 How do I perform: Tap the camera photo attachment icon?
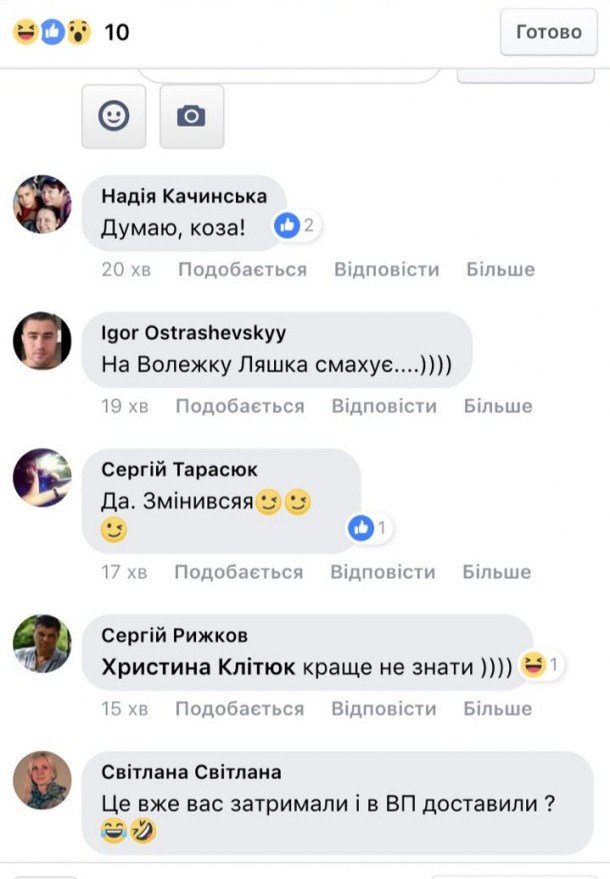192,116
